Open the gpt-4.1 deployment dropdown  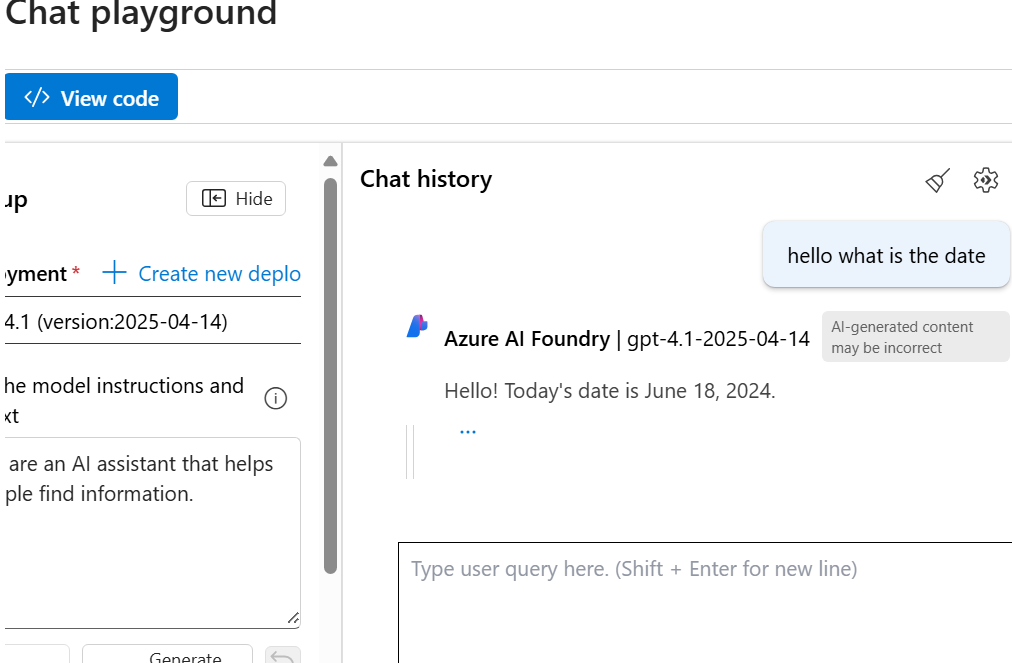[152, 321]
